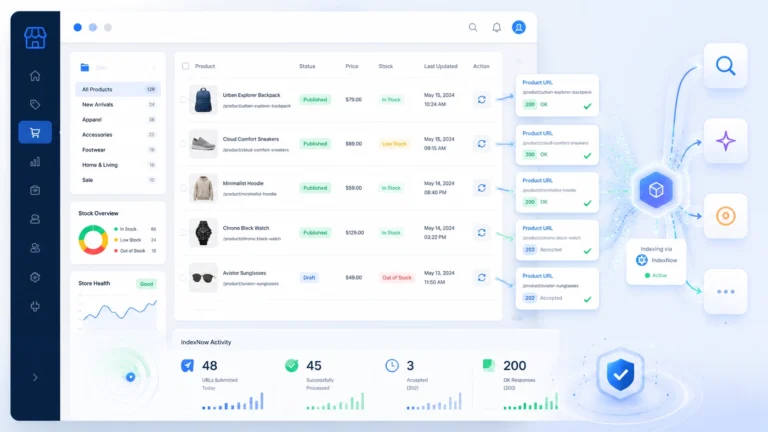The height and width of the screenshot is (432, 768).
Task: Select Home & Living category
Action: point(118,165)
